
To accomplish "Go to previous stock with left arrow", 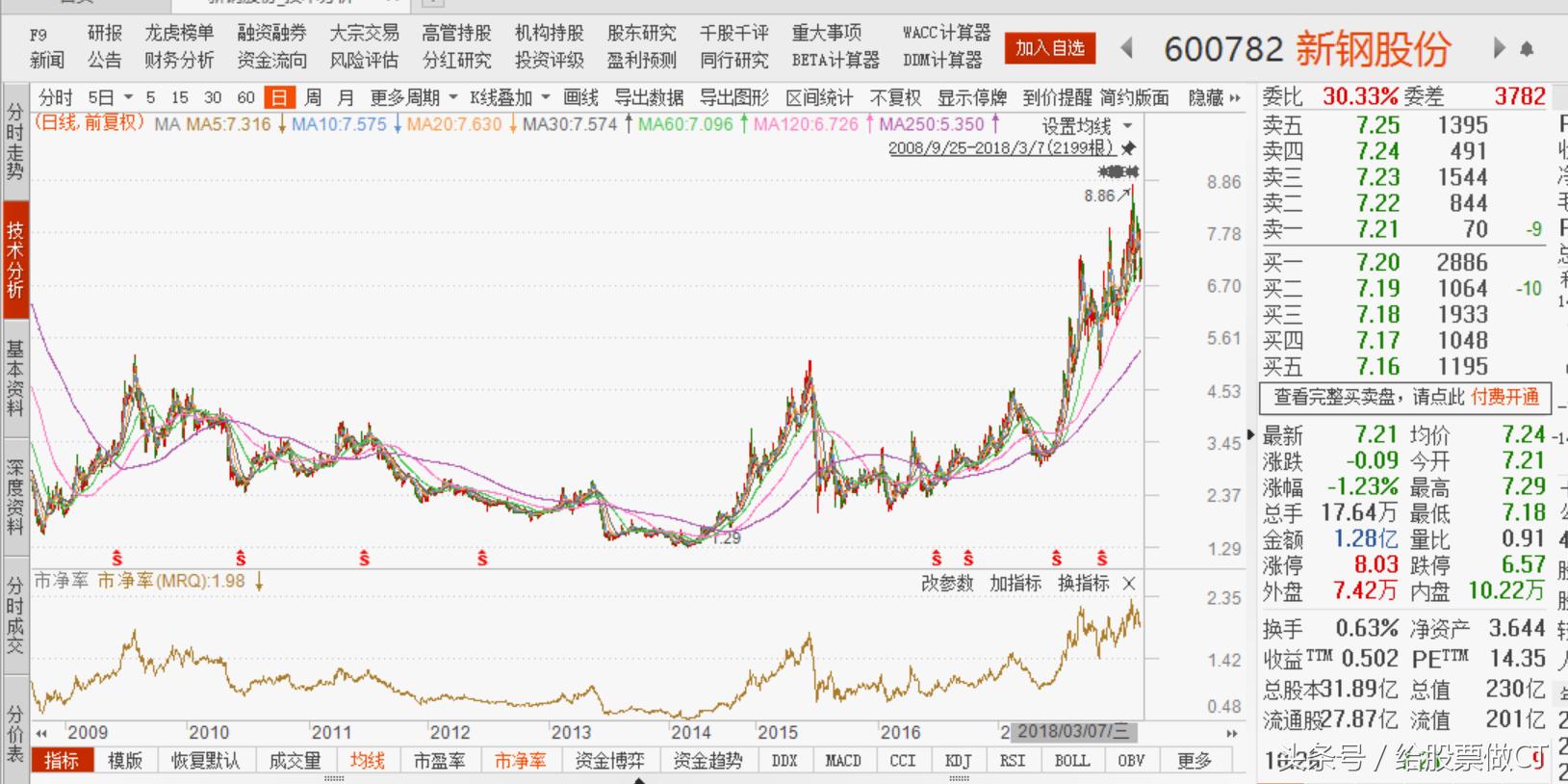I will pyautogui.click(x=1127, y=48).
